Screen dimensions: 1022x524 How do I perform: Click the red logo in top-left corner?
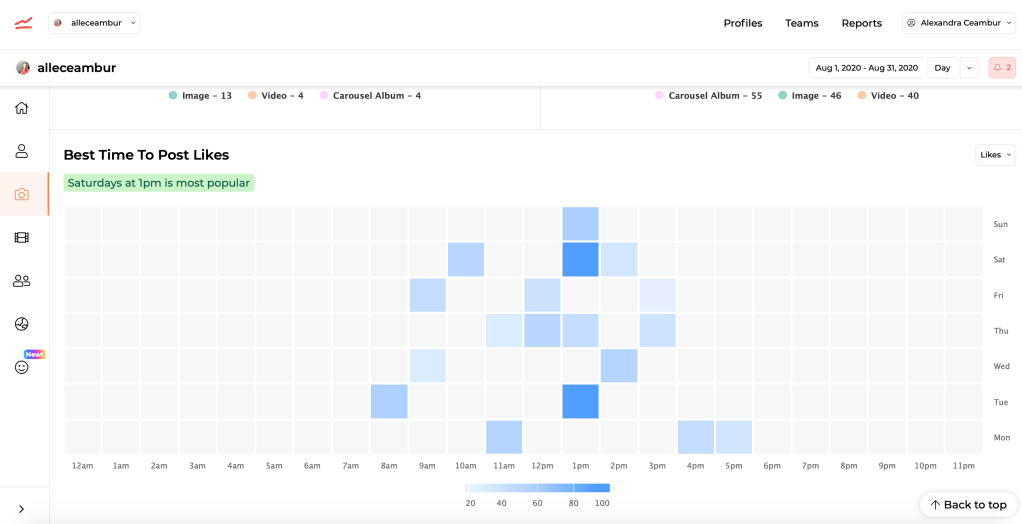[x=23, y=23]
